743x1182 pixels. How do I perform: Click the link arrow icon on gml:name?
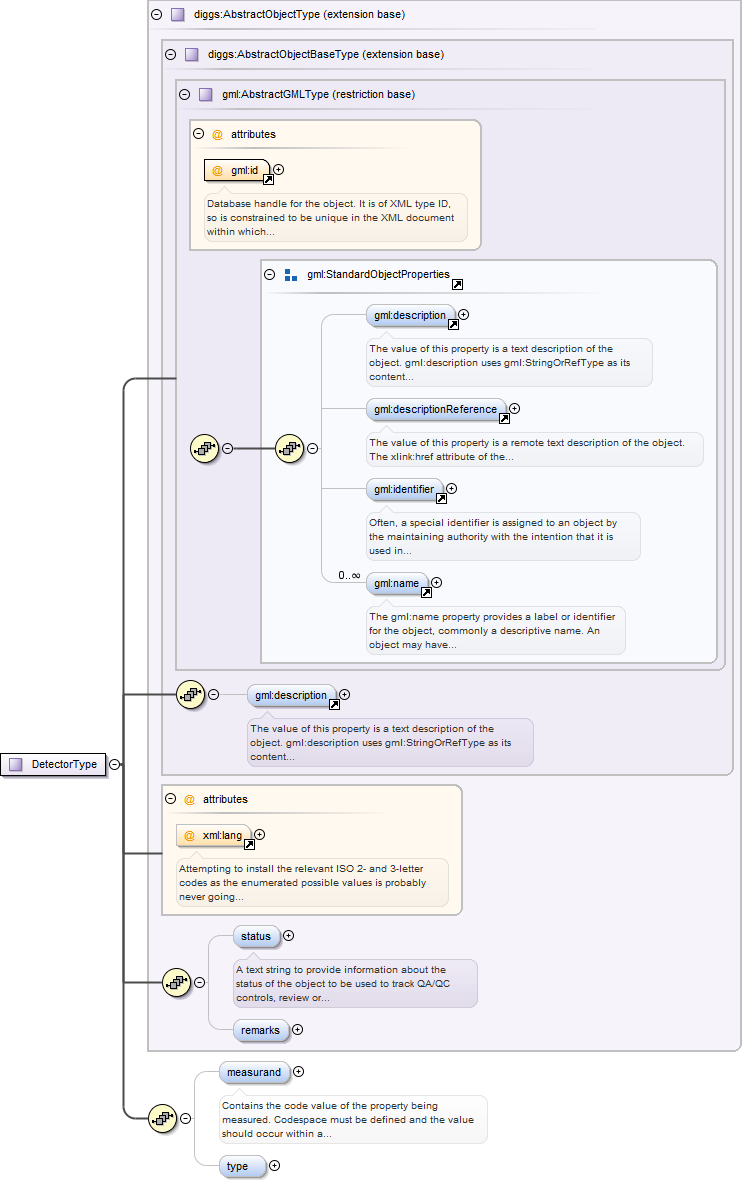(426, 592)
